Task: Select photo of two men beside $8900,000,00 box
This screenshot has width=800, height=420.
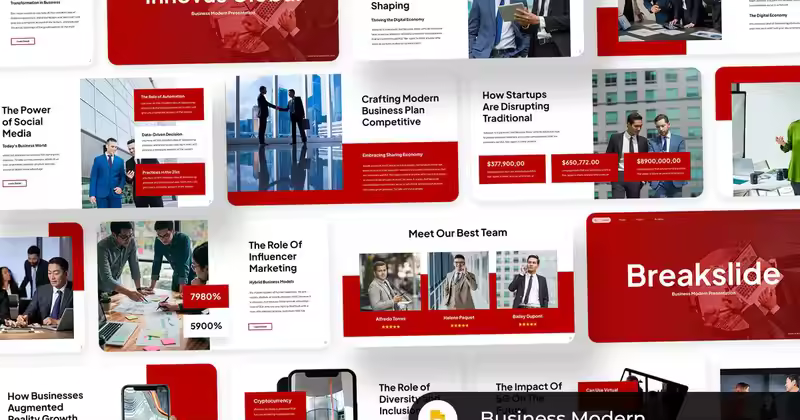Action: click(648, 134)
